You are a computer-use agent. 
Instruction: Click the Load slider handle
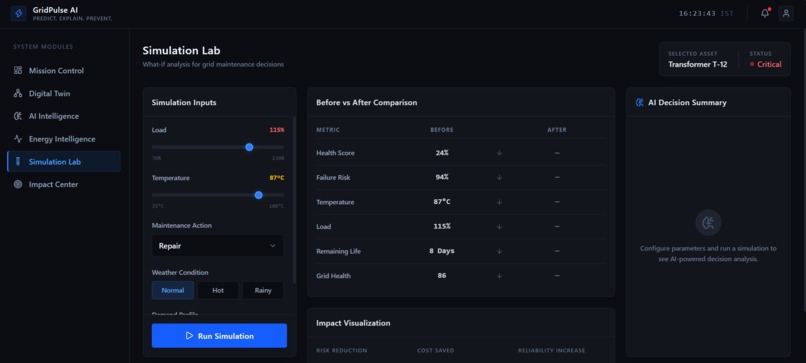249,147
